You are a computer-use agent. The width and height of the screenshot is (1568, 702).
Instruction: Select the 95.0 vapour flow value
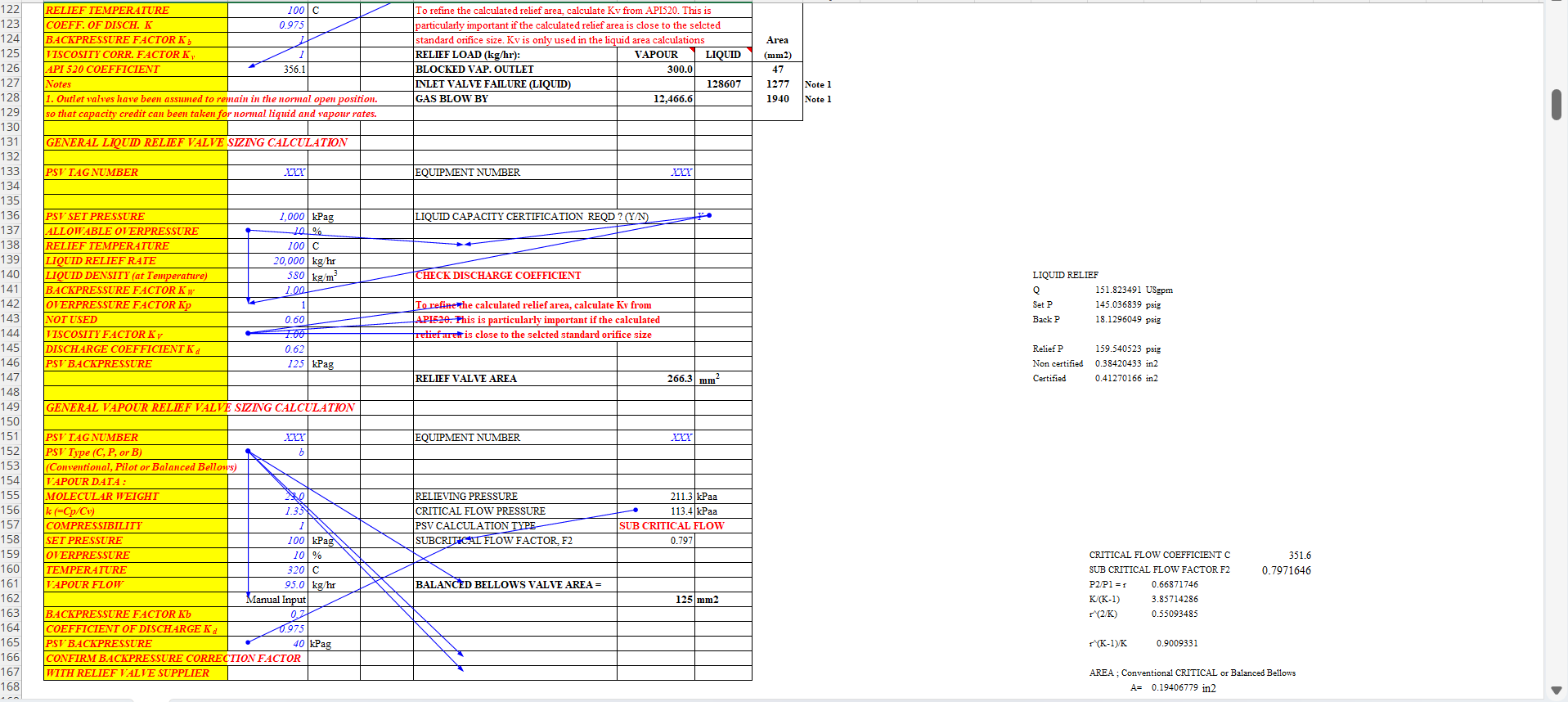coord(267,585)
